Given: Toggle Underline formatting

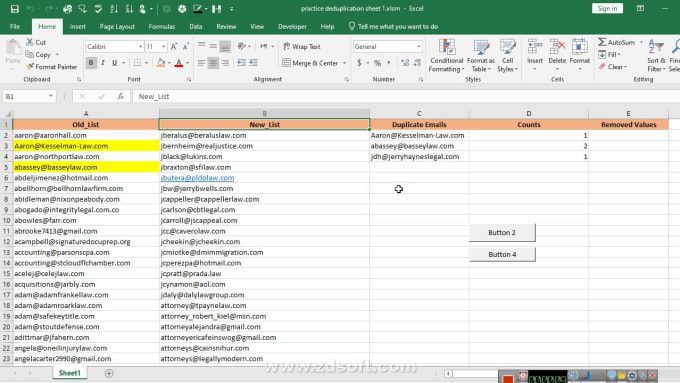Looking at the screenshot, I should click(114, 63).
